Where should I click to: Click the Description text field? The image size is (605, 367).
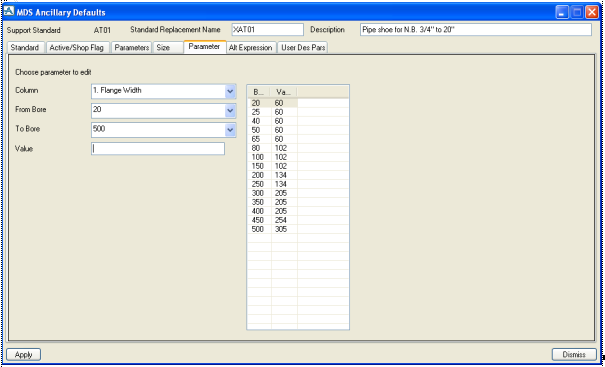[x=476, y=30]
